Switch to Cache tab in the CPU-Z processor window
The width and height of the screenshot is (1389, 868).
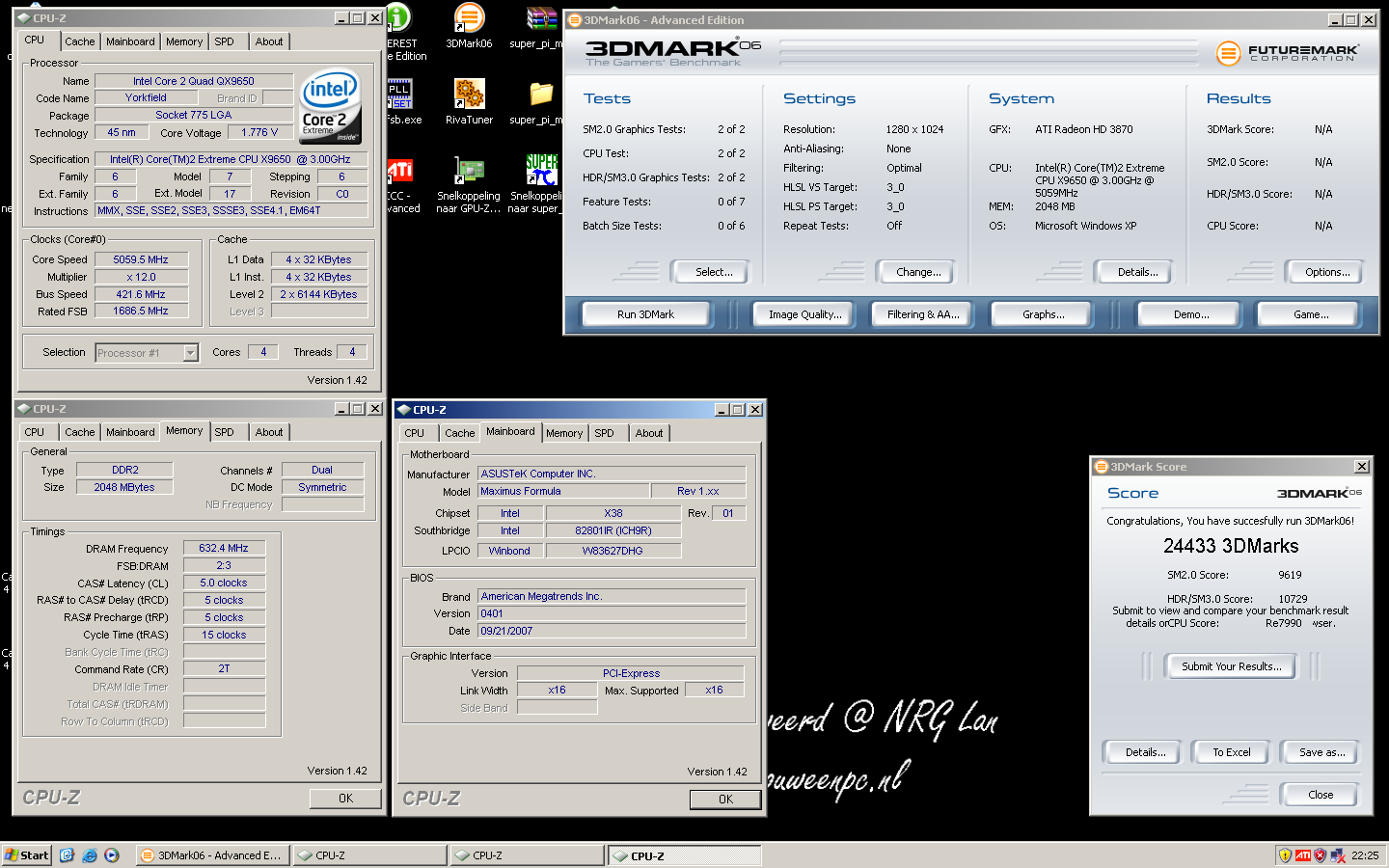(80, 41)
